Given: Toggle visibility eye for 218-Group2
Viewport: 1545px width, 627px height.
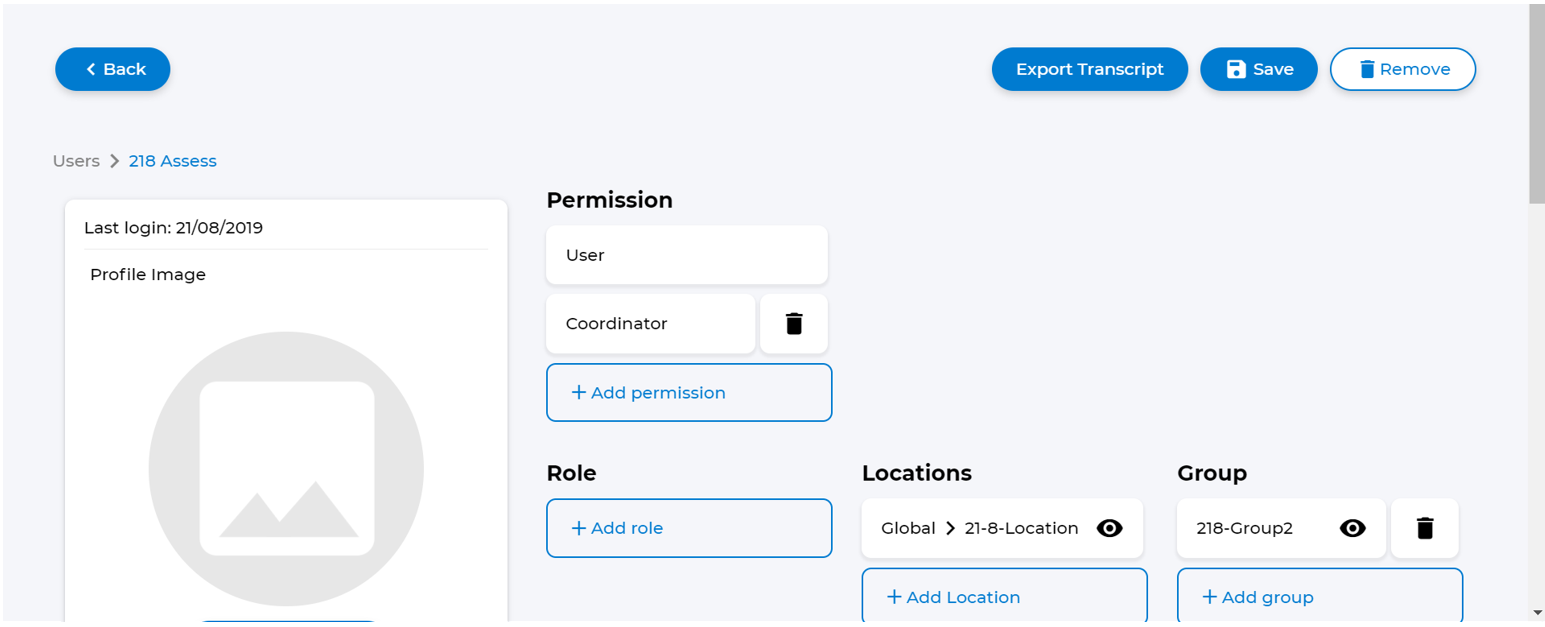Looking at the screenshot, I should 1353,528.
